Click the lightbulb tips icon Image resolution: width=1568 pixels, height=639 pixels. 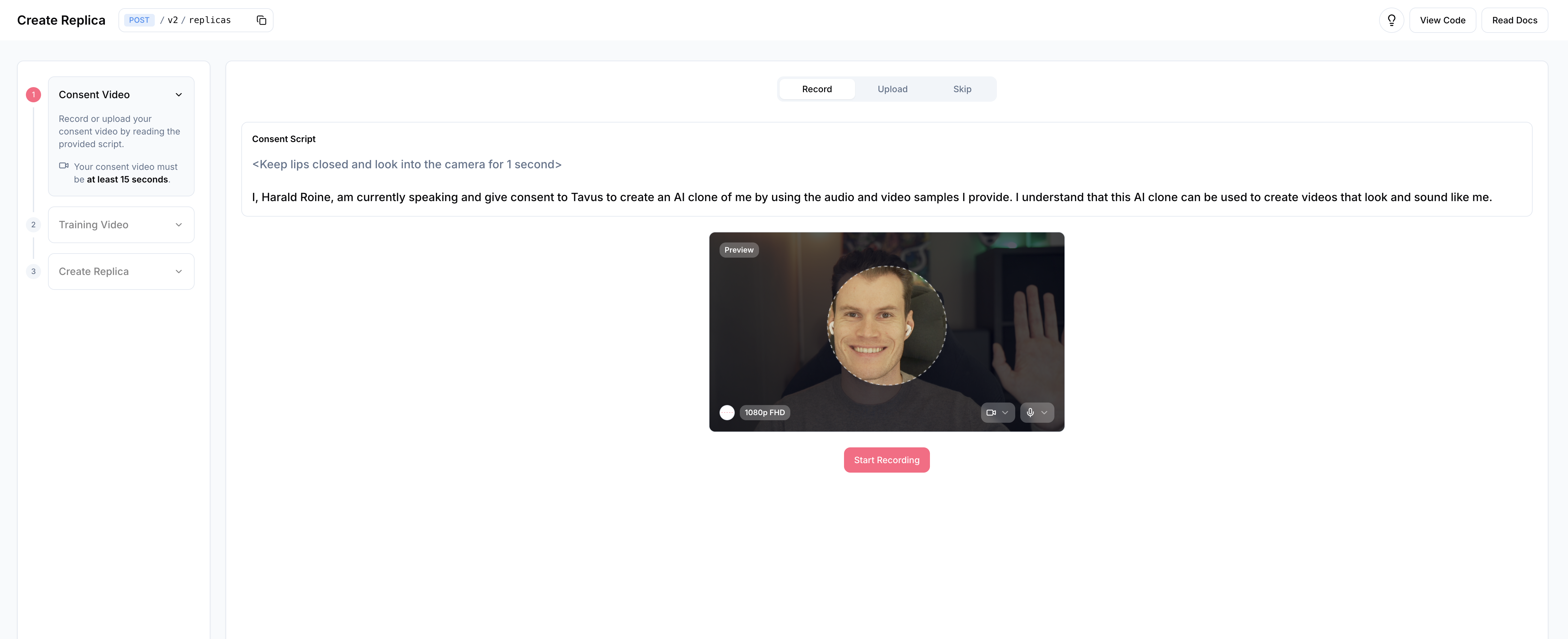(1391, 20)
